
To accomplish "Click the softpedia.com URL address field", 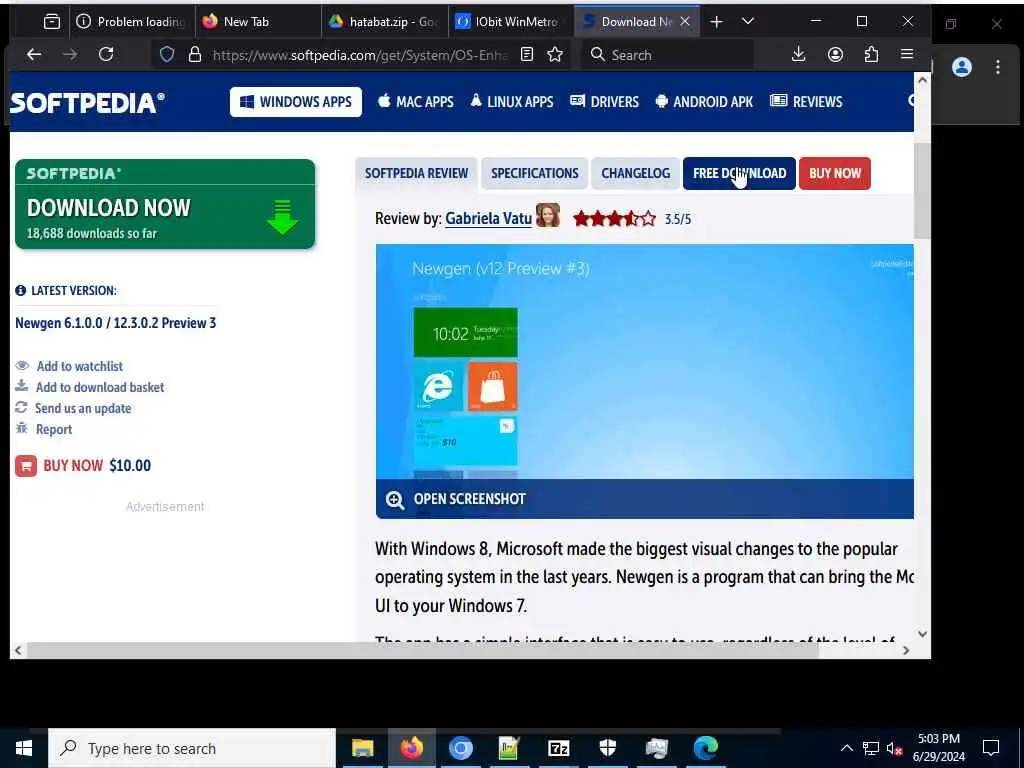I will pos(360,55).
